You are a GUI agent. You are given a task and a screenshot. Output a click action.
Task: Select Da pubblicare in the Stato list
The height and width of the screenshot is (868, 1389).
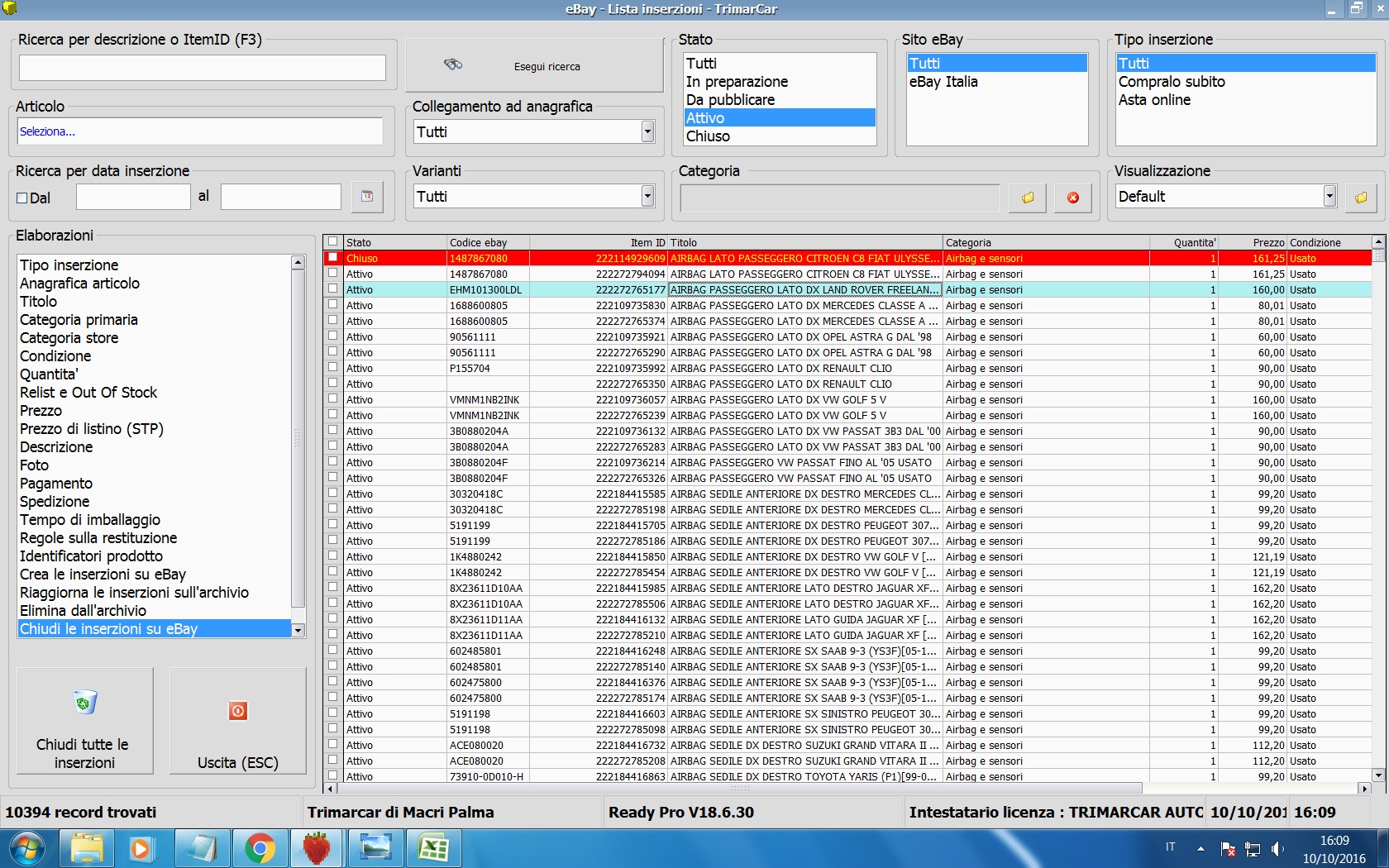pyautogui.click(x=780, y=100)
